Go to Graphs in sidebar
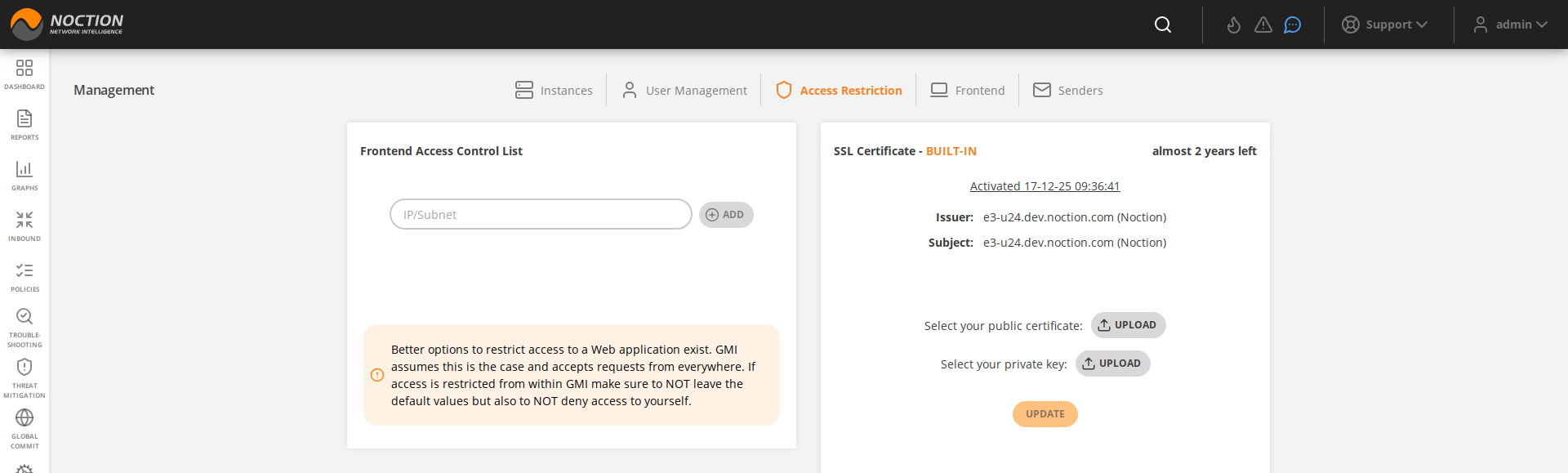Viewport: 1568px width, 473px height. (24, 175)
